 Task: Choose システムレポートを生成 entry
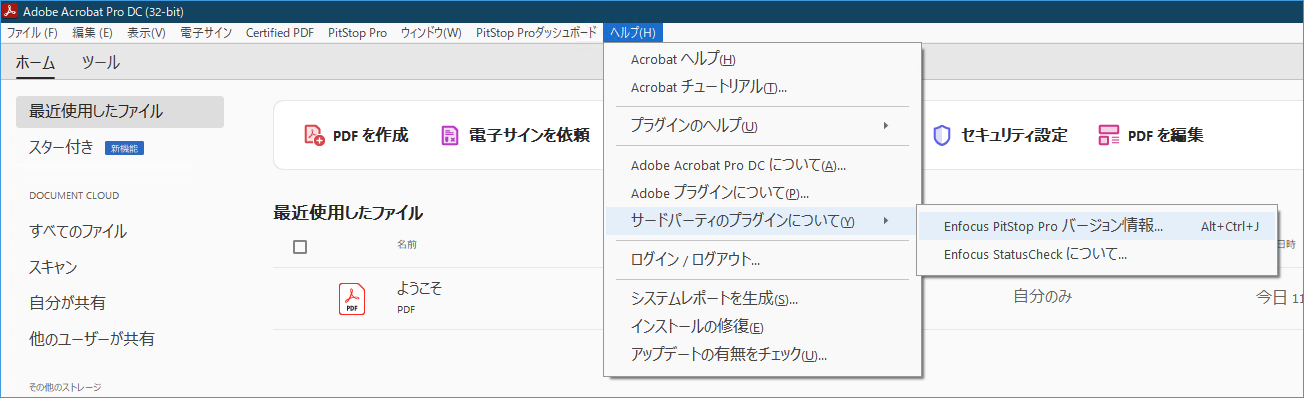click(x=761, y=298)
